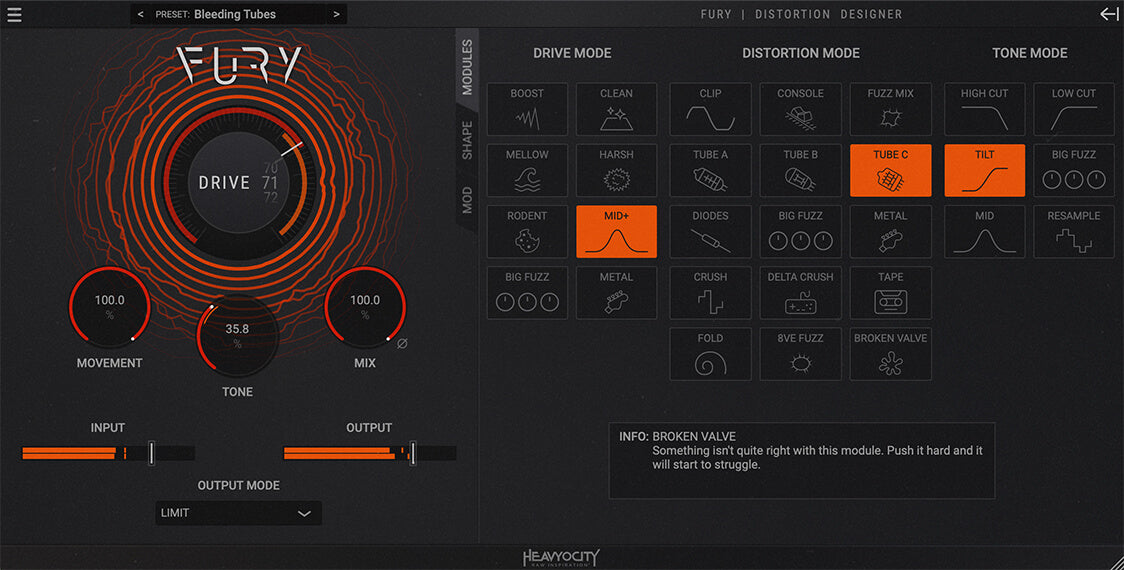
Task: Disable the active Tube C module
Action: click(890, 171)
